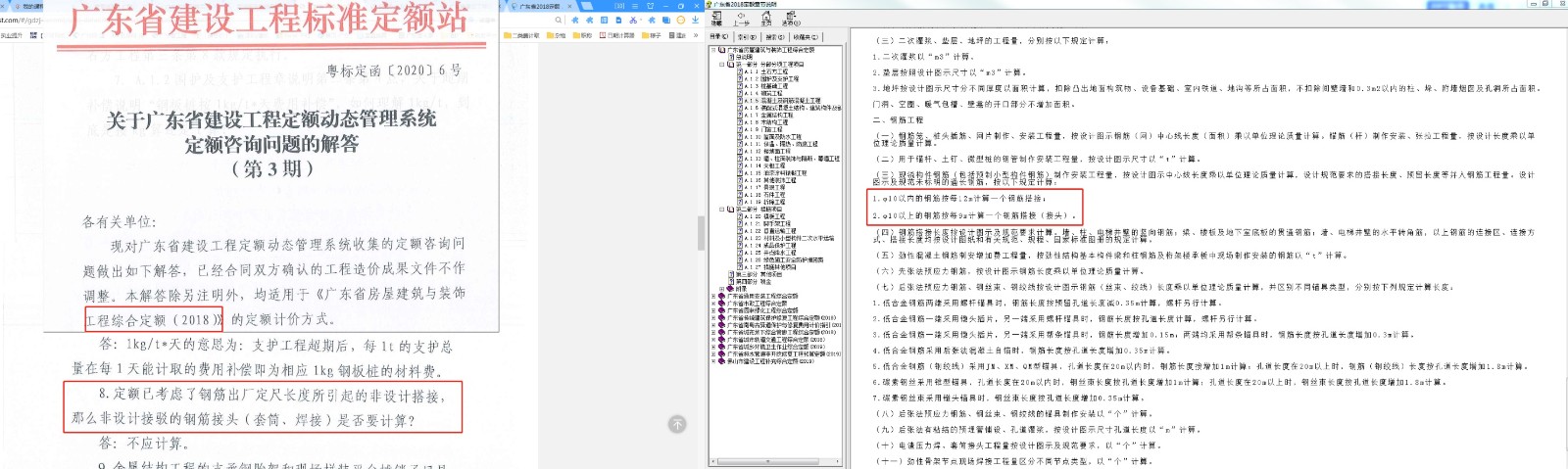
Task: Expand the 广东省园林绿化工程综合定额 book node
Action: 713,310
